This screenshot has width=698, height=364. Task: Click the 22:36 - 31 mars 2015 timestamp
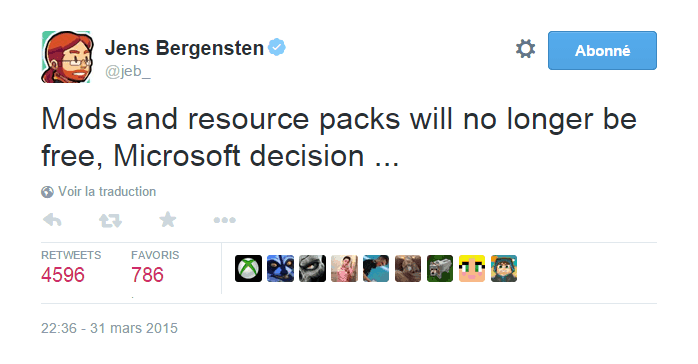click(x=110, y=328)
